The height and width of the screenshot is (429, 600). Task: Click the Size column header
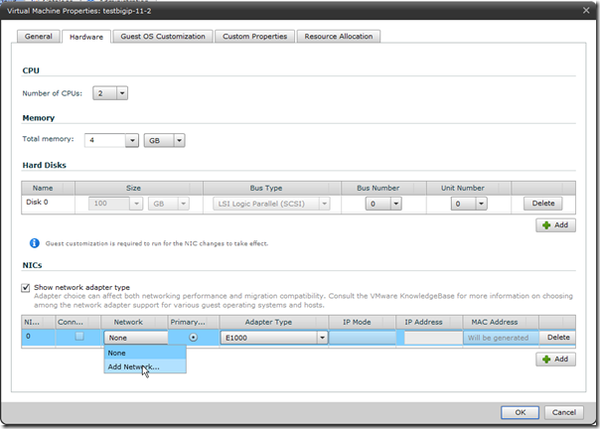(x=139, y=188)
